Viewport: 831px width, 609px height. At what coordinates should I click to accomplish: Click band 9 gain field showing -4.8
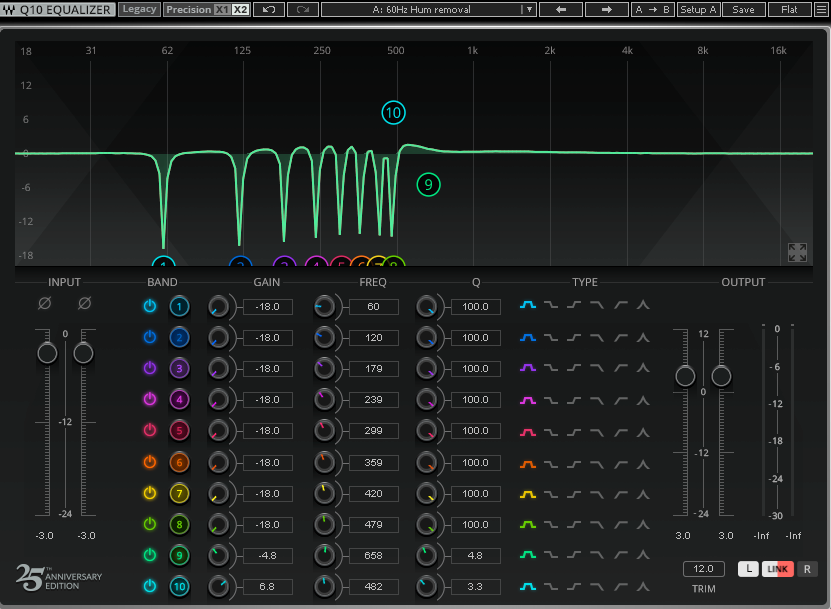268,555
